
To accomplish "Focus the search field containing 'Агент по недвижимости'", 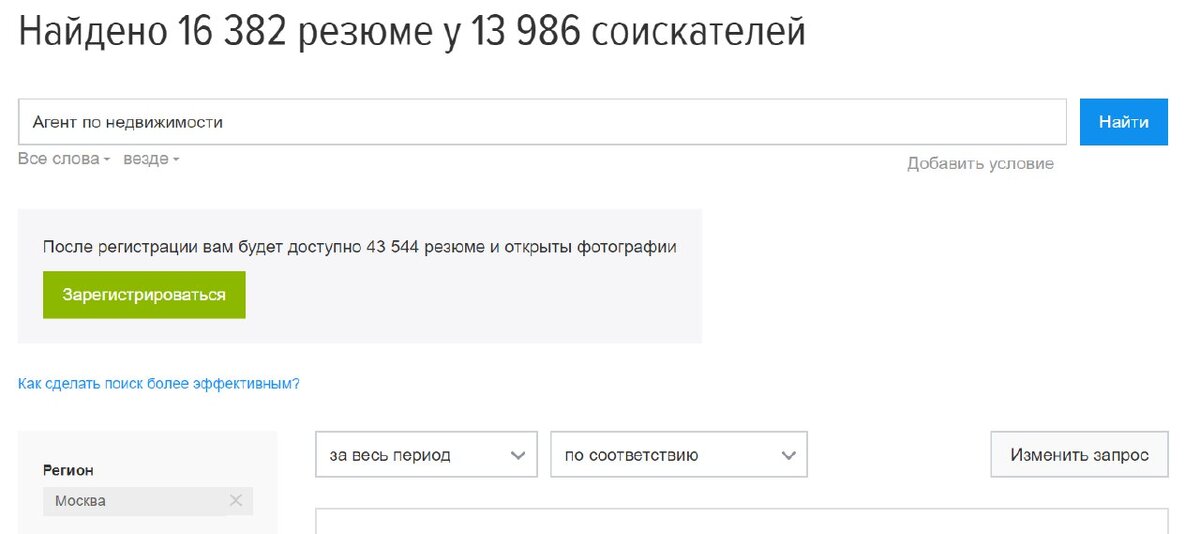I will [x=542, y=122].
